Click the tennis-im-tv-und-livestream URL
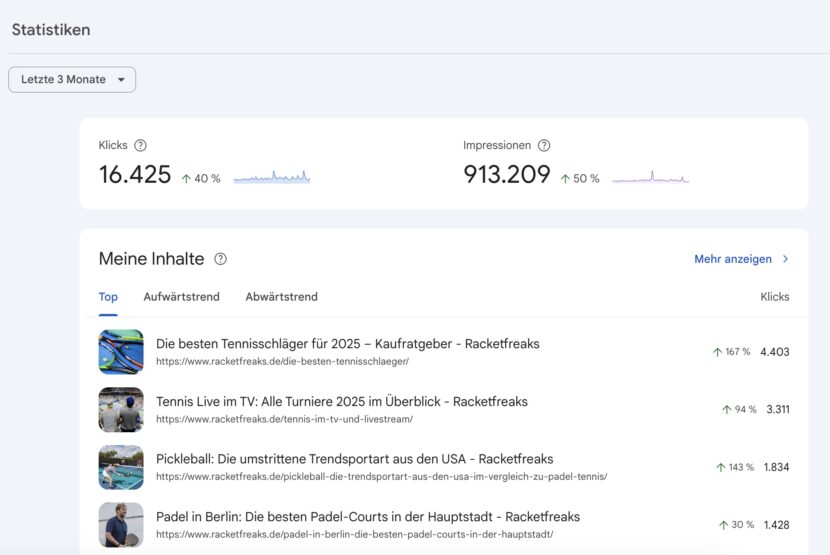Screen dimensions: 830x555 [x=284, y=419]
